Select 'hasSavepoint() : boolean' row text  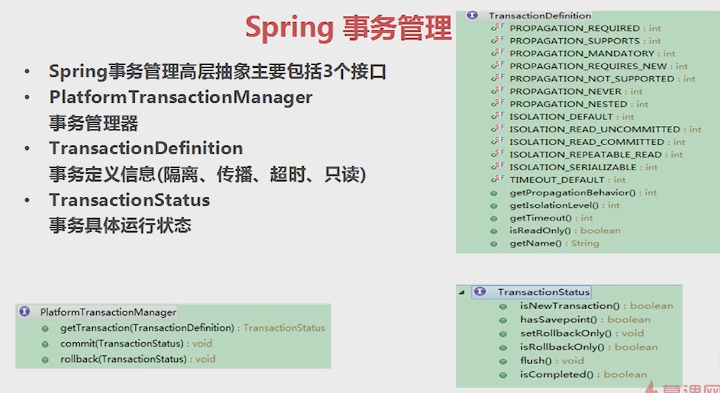click(585, 320)
